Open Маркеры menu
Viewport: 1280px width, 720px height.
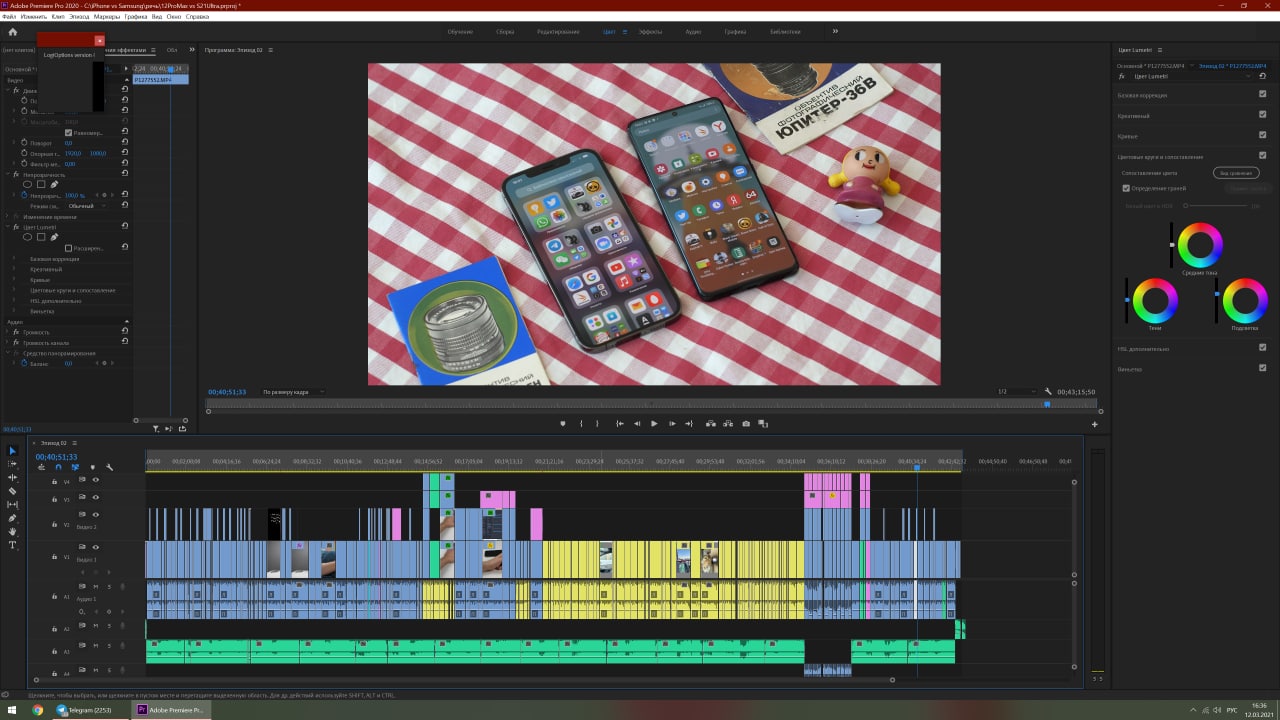(x=107, y=17)
